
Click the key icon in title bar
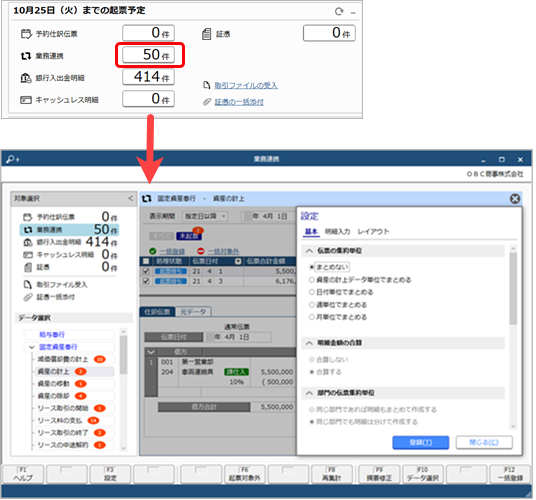(x=13, y=159)
